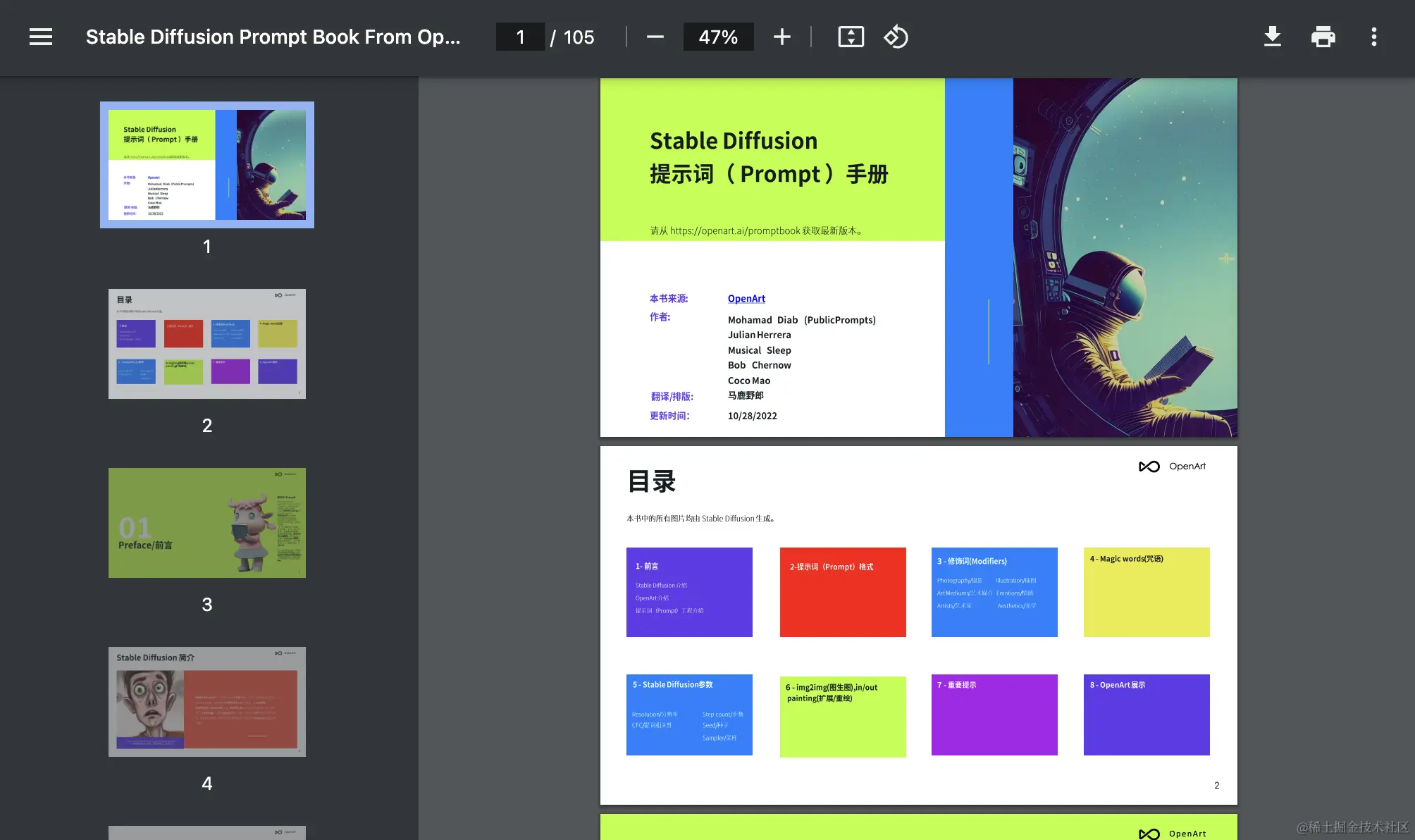Print the document

pyautogui.click(x=1323, y=37)
